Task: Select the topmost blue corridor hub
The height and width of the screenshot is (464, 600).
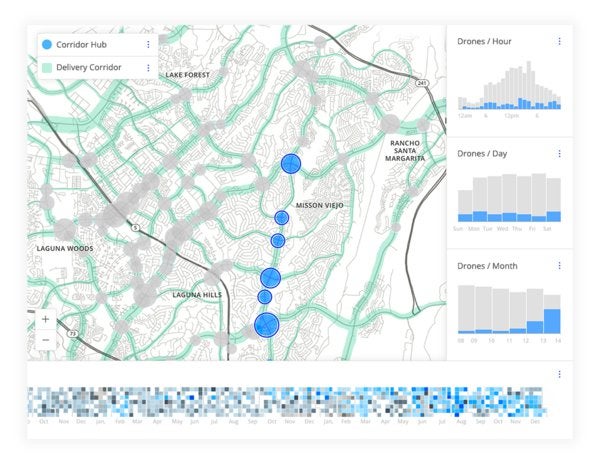Action: click(x=291, y=164)
